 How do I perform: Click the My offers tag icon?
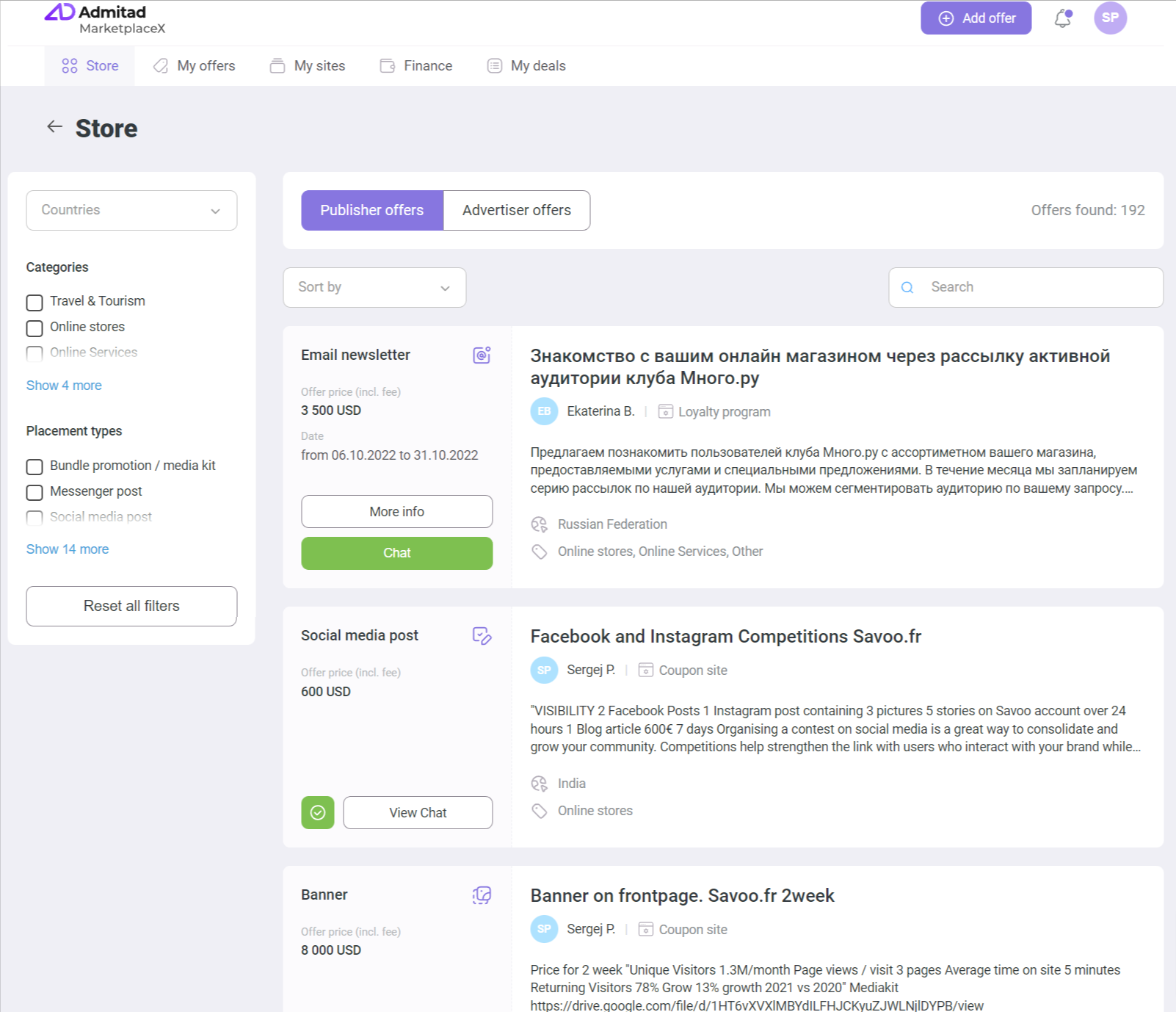pyautogui.click(x=161, y=66)
